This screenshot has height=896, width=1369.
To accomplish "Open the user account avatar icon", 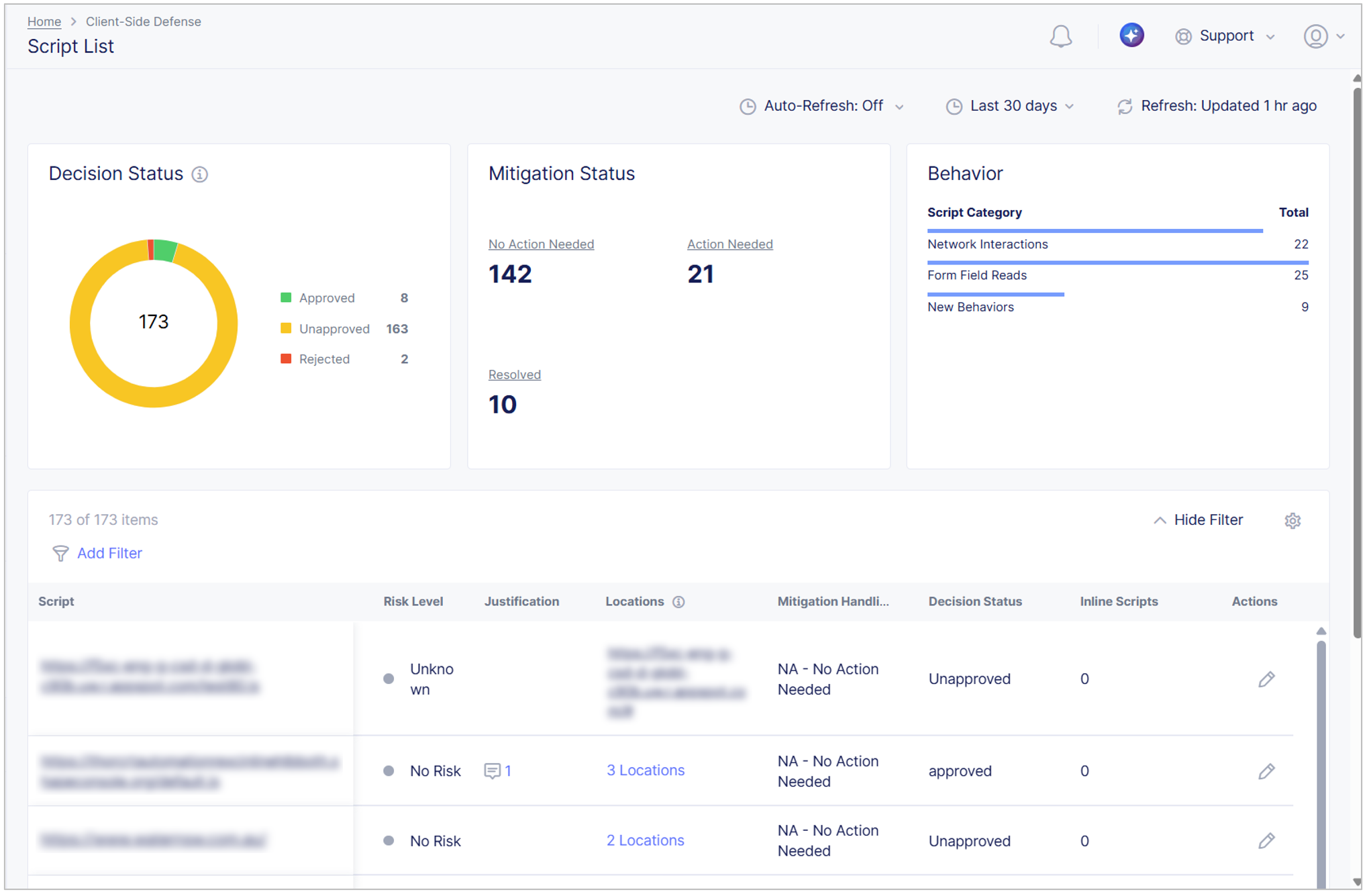I will 1315,36.
